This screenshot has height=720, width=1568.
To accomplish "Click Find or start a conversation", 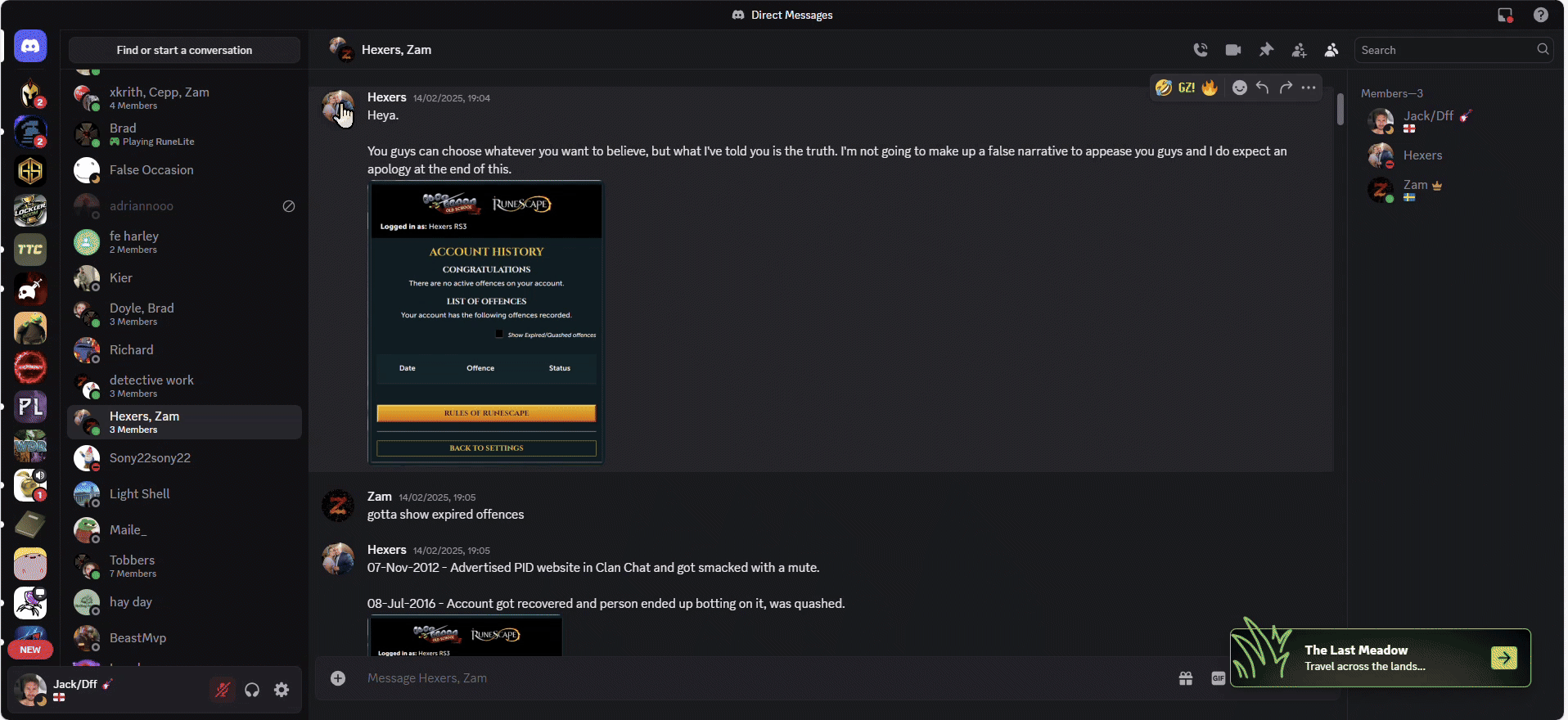I will pos(184,50).
